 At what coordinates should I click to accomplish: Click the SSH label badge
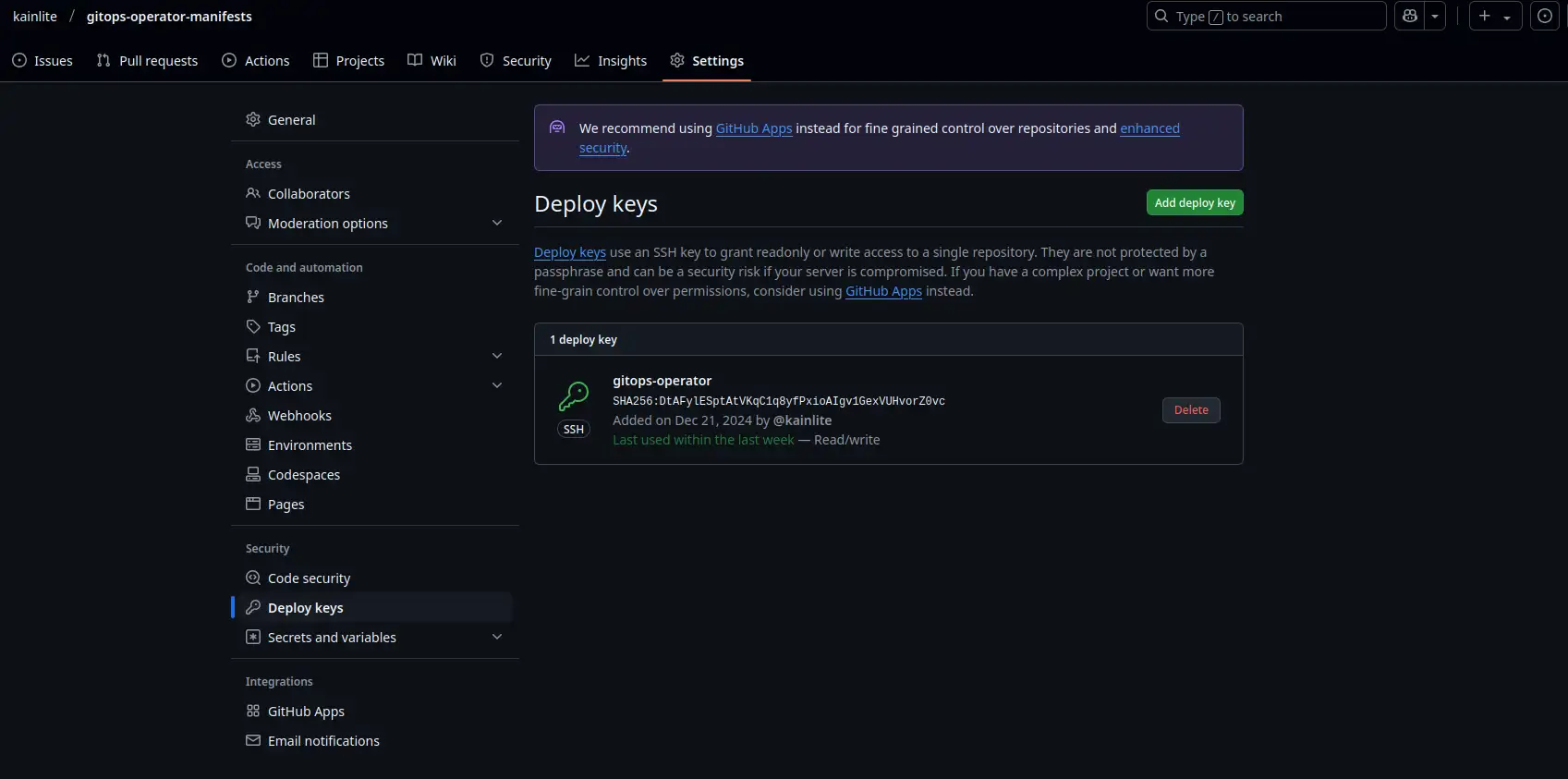pos(574,430)
